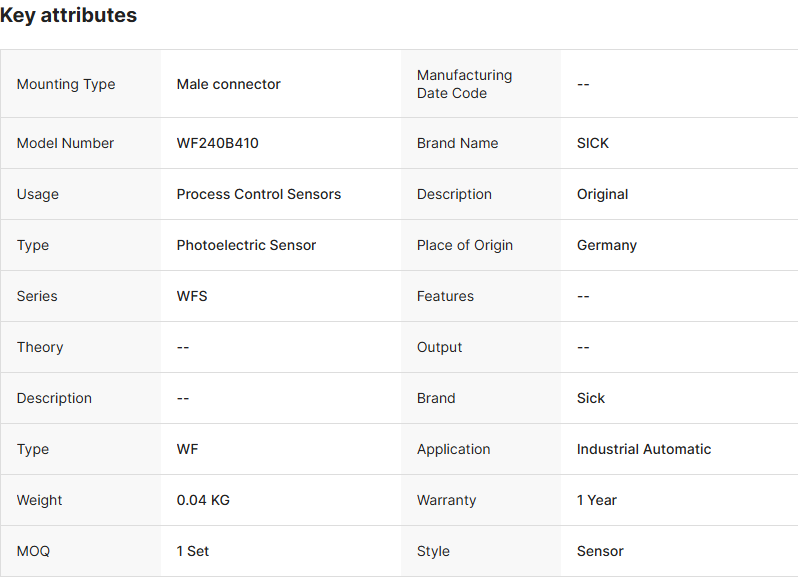Viewport: 798px width, 577px height.
Task: Select the WF240B410 model number value
Action: click(217, 143)
